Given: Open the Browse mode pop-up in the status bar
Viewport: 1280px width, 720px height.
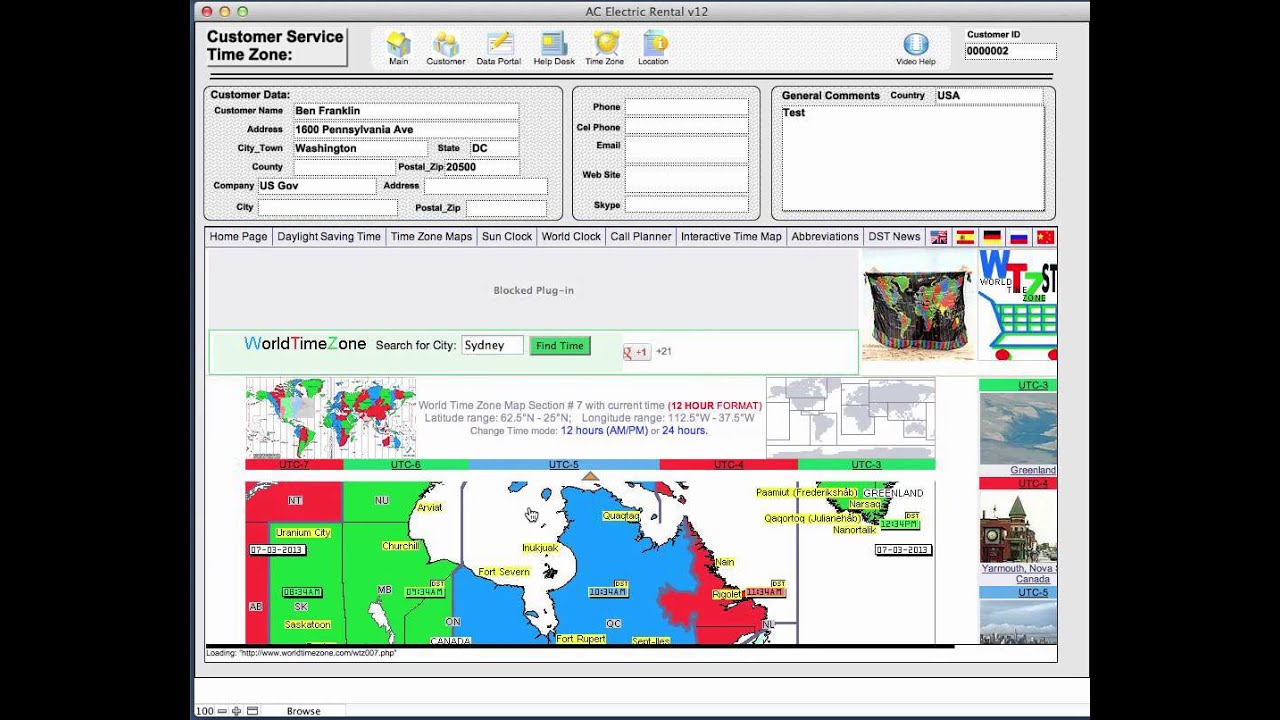Looking at the screenshot, I should click(x=304, y=711).
